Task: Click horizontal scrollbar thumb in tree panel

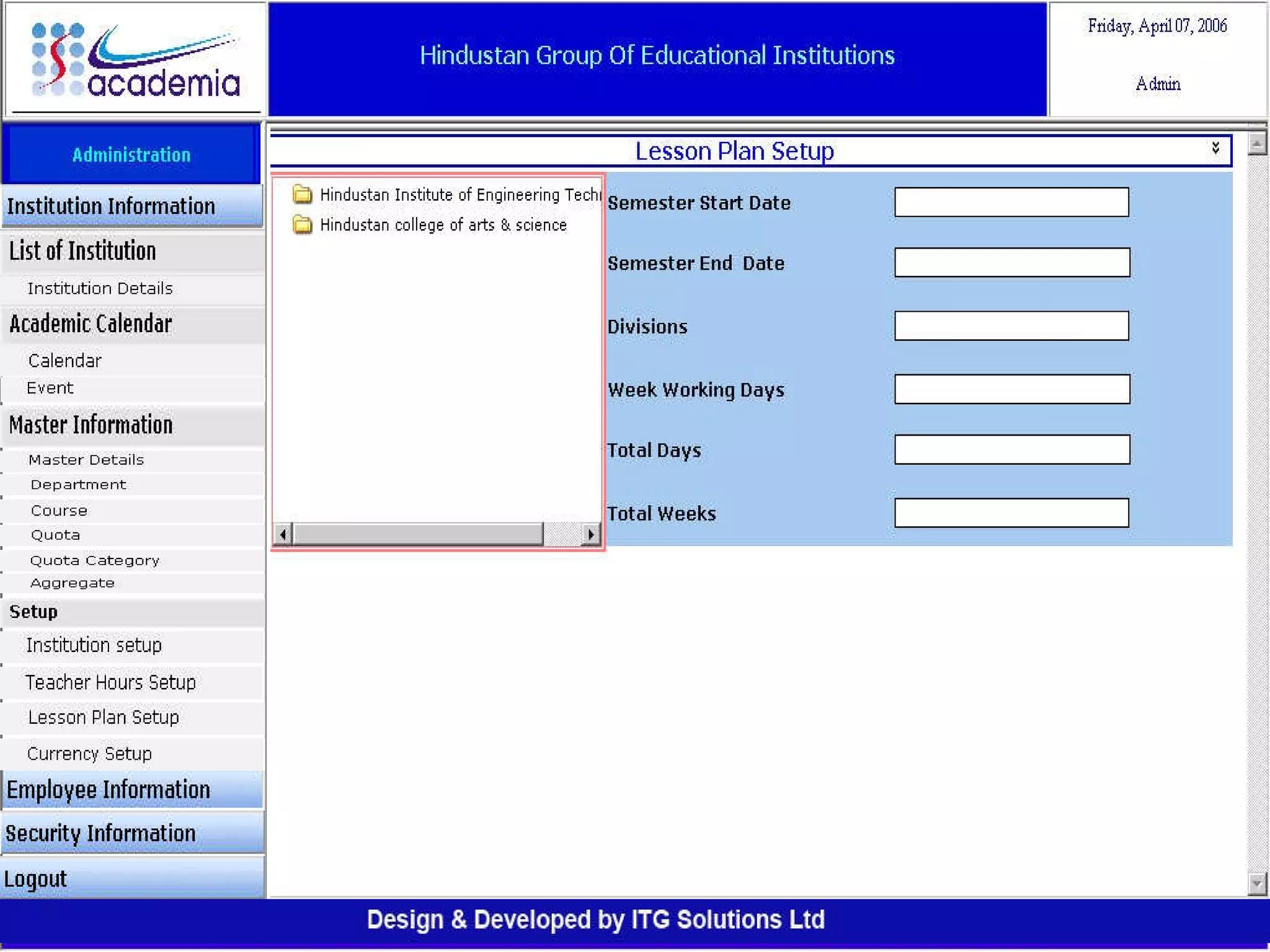Action: click(x=417, y=534)
